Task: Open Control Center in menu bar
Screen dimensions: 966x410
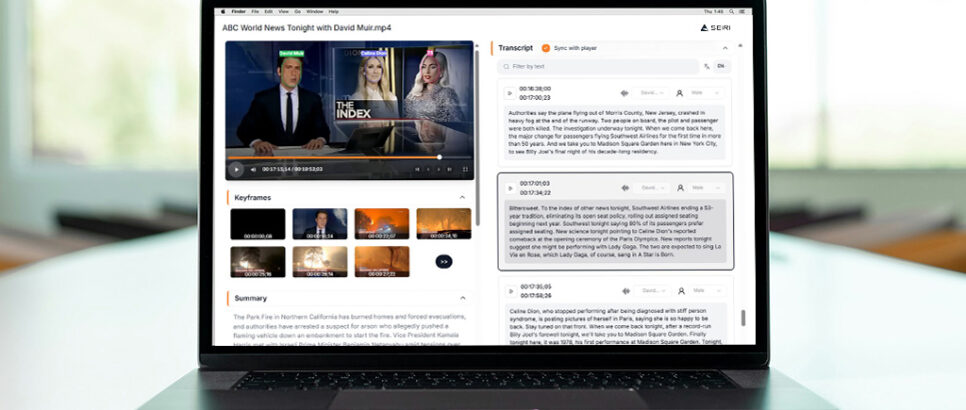Action: point(742,11)
